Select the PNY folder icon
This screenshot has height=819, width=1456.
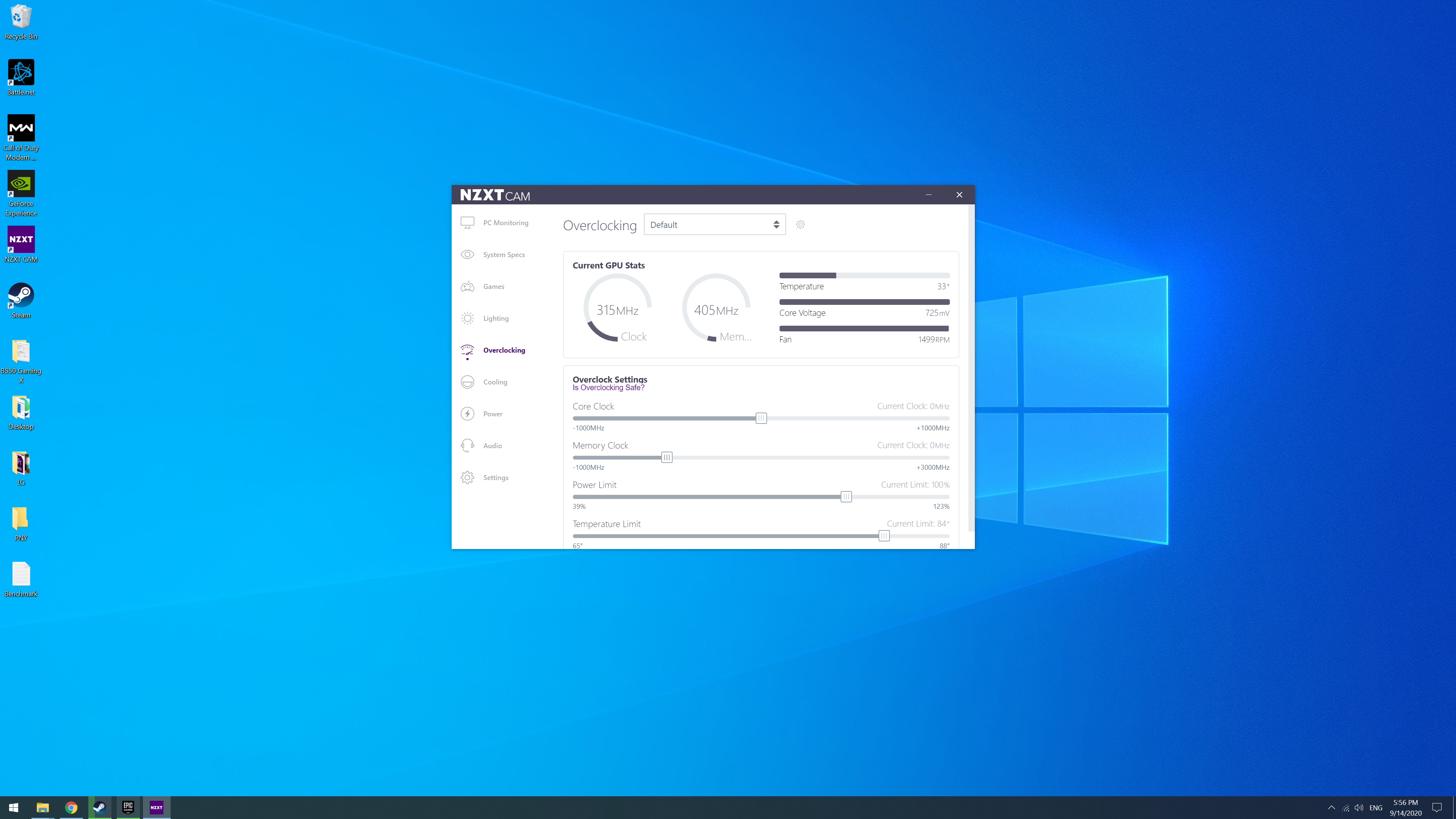coord(21,523)
